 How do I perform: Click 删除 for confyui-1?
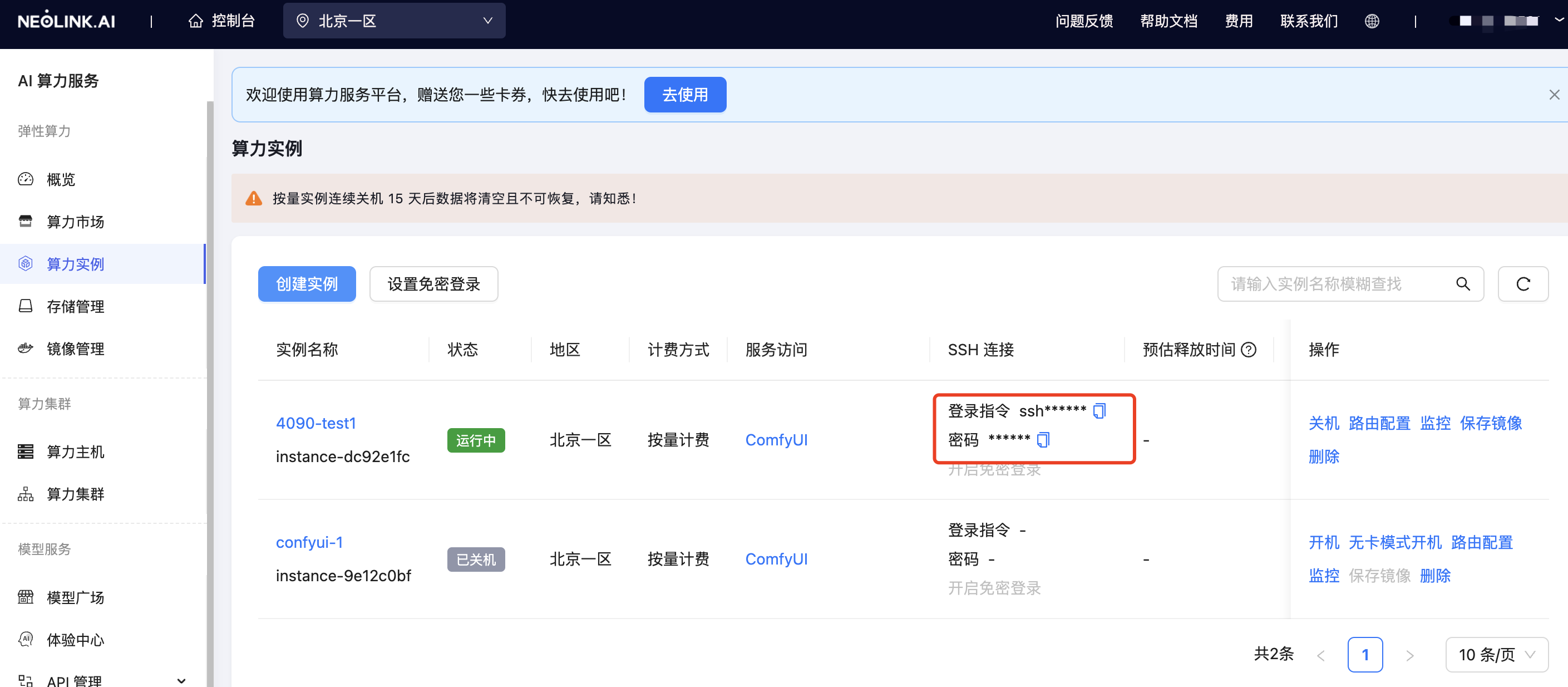coord(1436,576)
